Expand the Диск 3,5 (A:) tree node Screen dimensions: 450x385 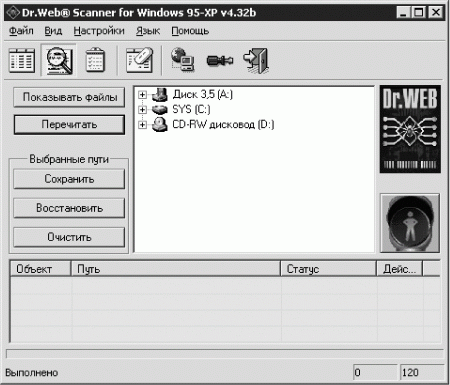(142, 95)
